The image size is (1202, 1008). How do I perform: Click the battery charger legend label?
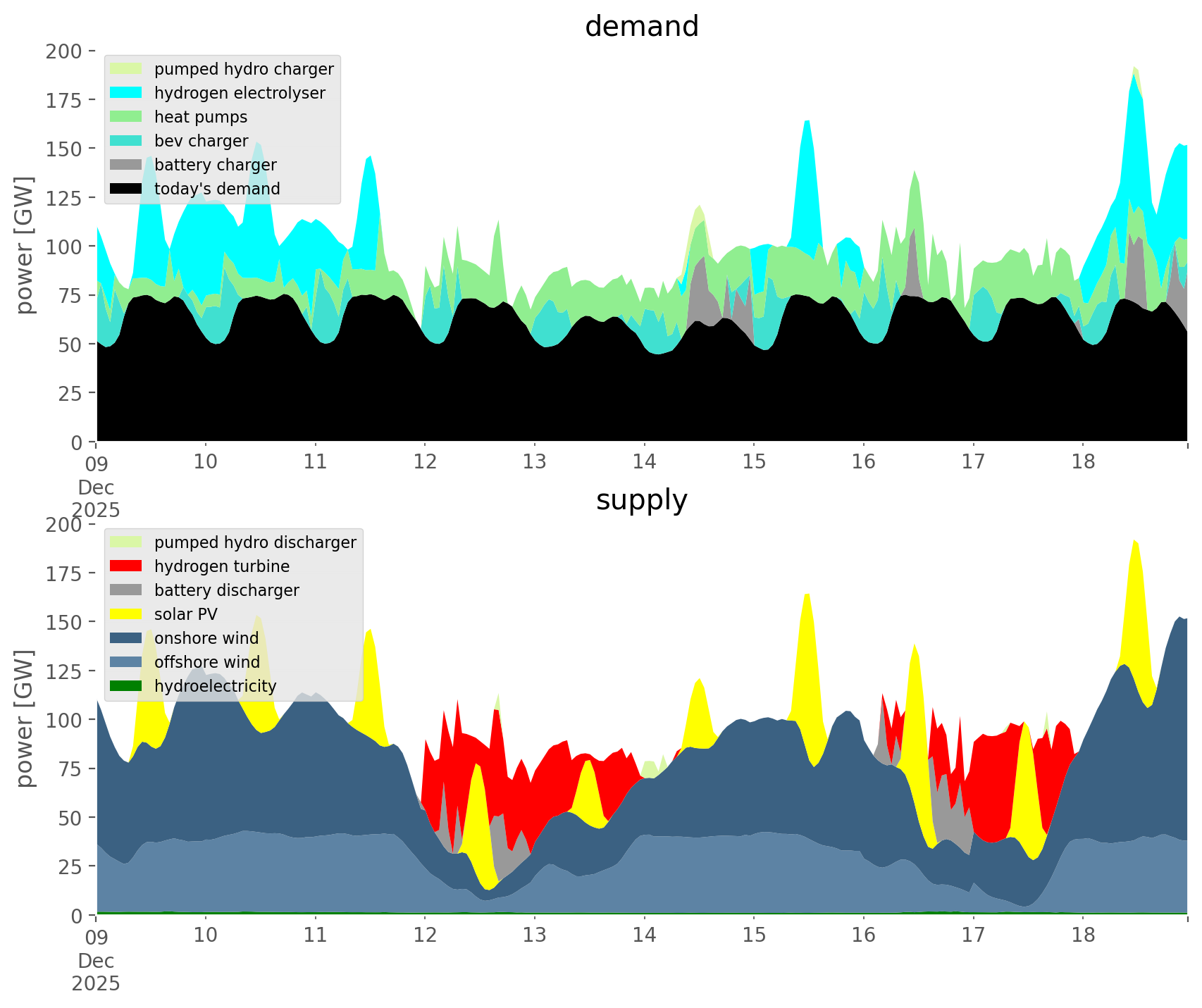coord(215,165)
